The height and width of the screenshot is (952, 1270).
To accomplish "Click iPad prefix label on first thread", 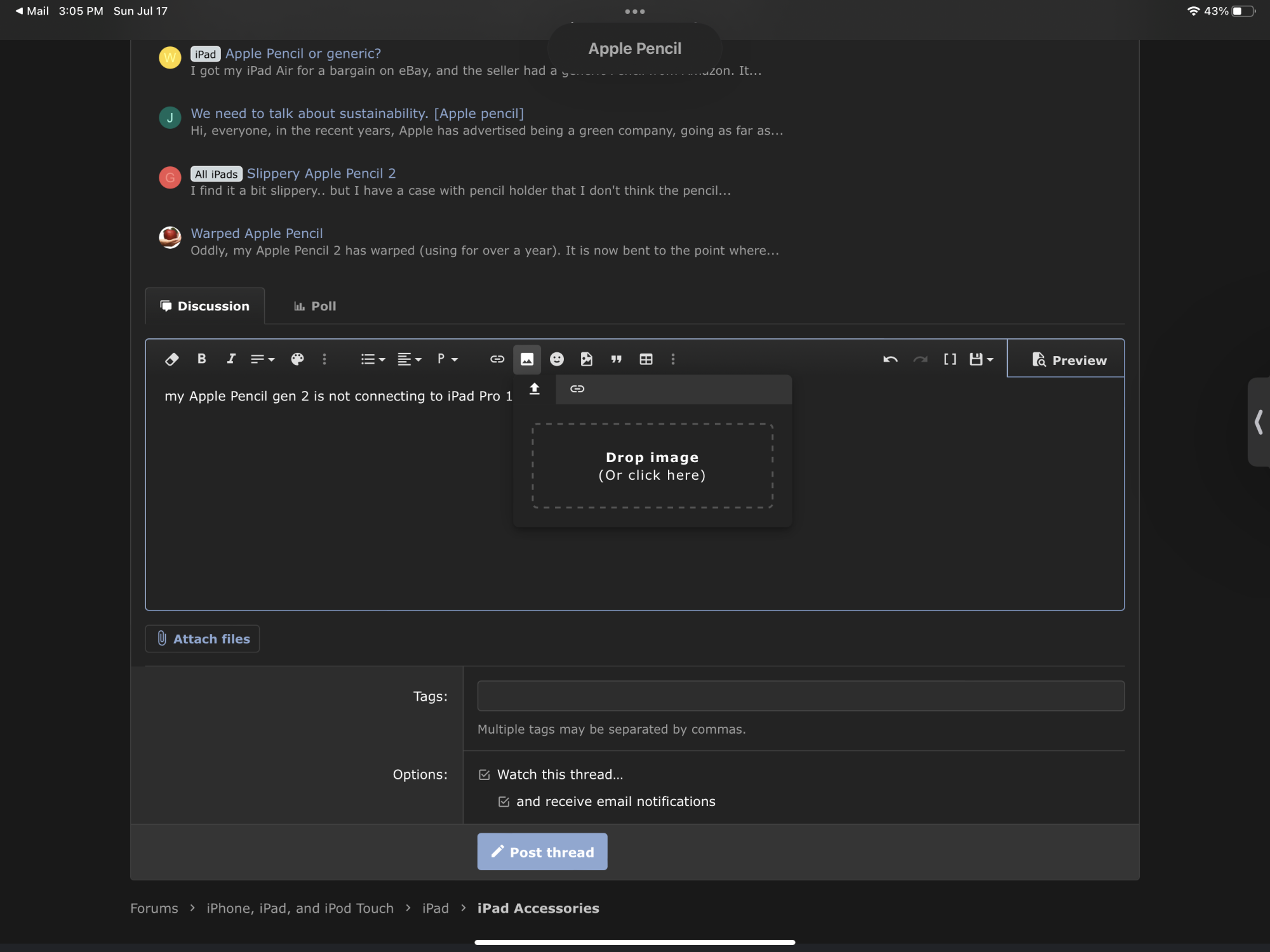I will pyautogui.click(x=205, y=54).
